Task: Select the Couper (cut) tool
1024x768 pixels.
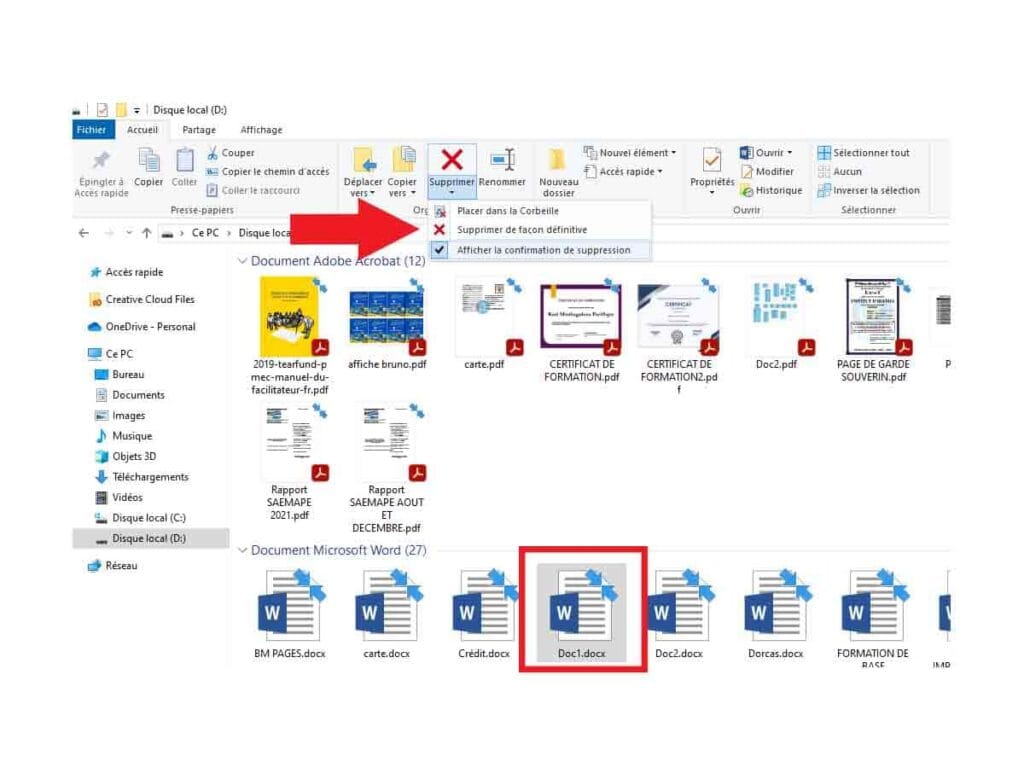Action: (x=232, y=152)
